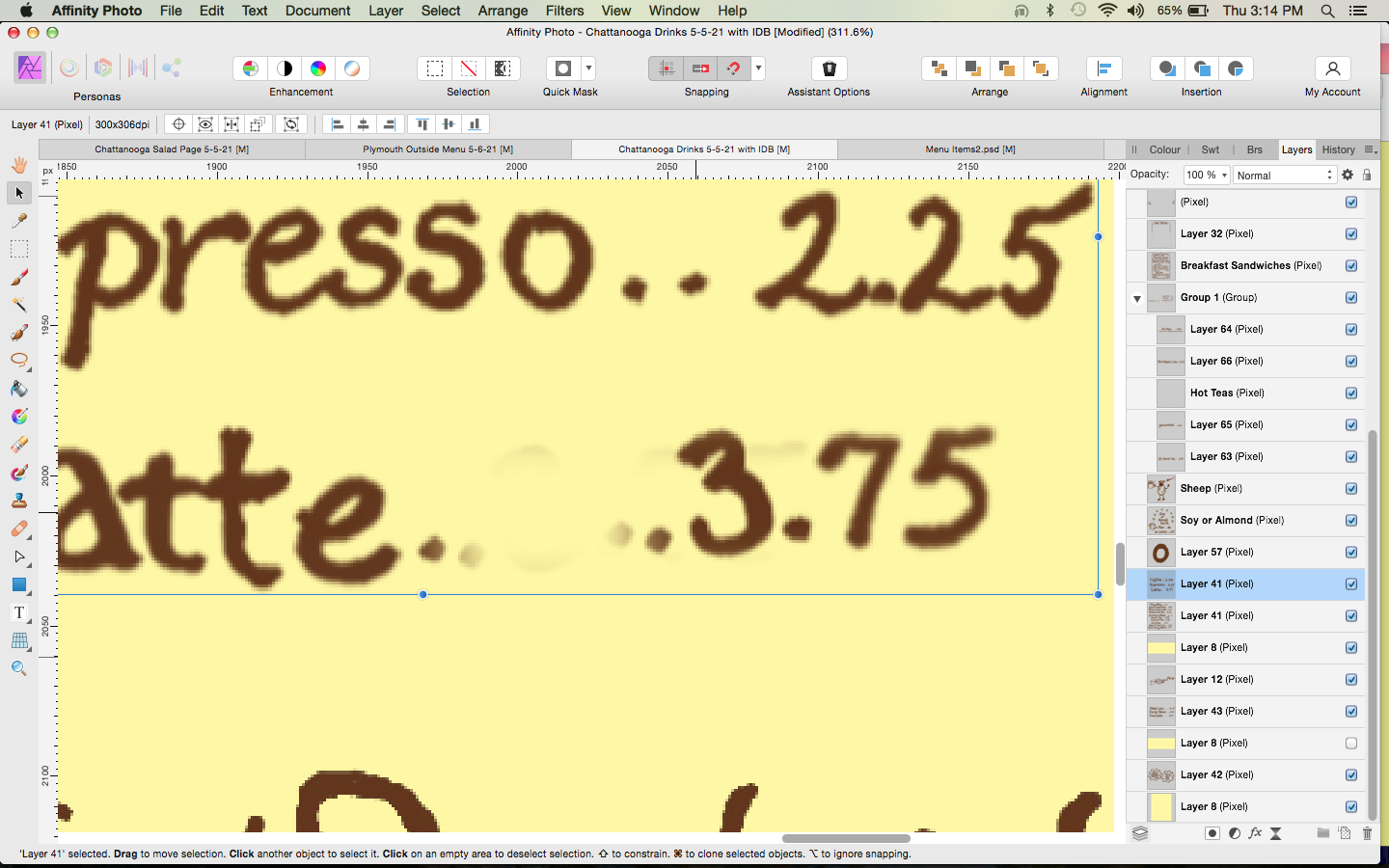Apply Auto Contrast enhancement
Image resolution: width=1389 pixels, height=868 pixels.
(285, 68)
